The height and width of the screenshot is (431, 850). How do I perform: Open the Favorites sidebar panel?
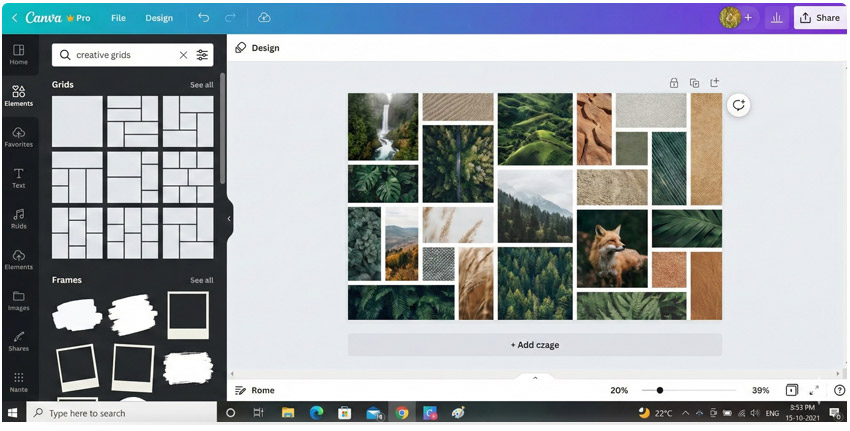click(x=18, y=137)
